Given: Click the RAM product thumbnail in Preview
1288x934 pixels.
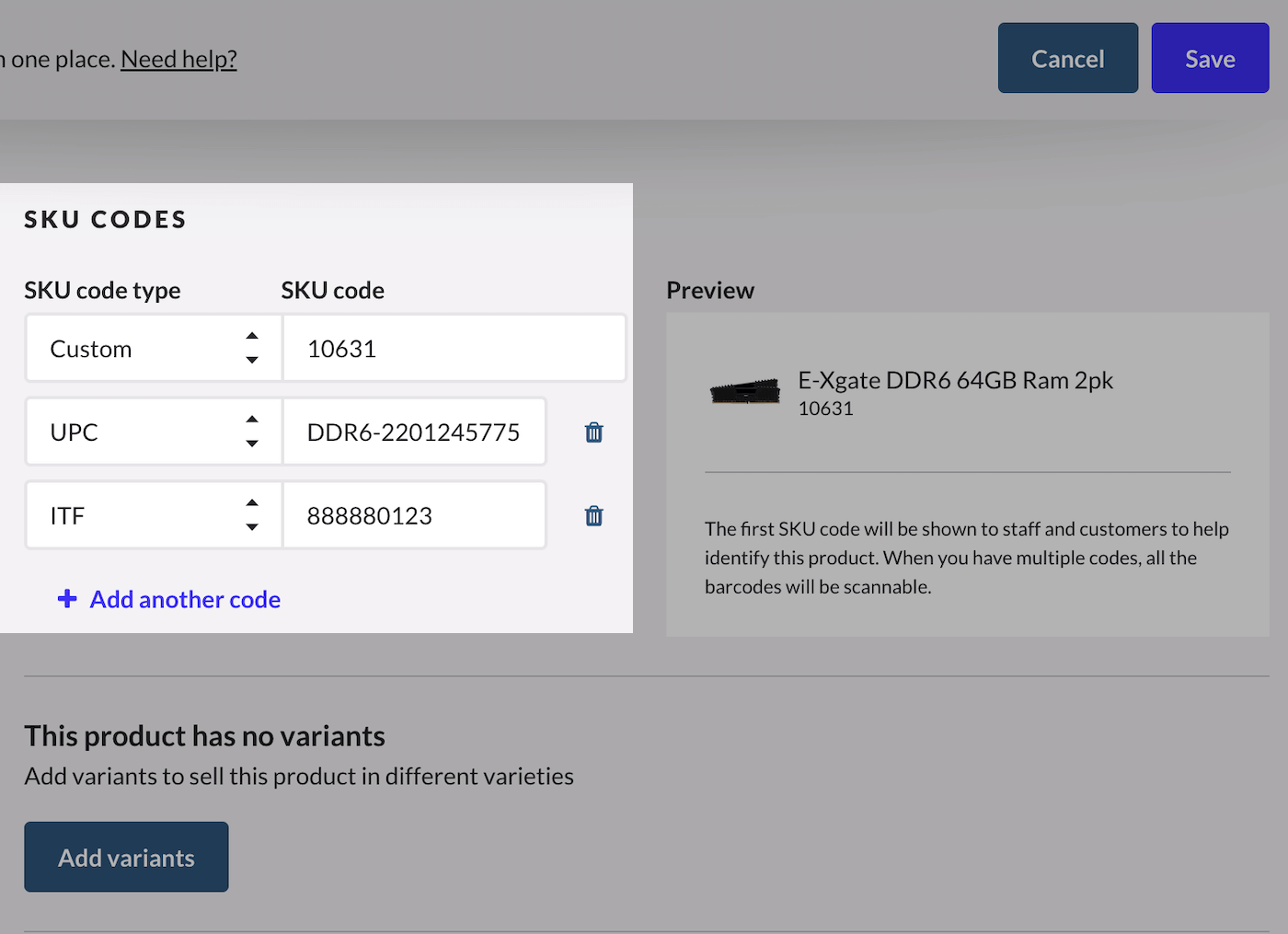Looking at the screenshot, I should pyautogui.click(x=745, y=392).
